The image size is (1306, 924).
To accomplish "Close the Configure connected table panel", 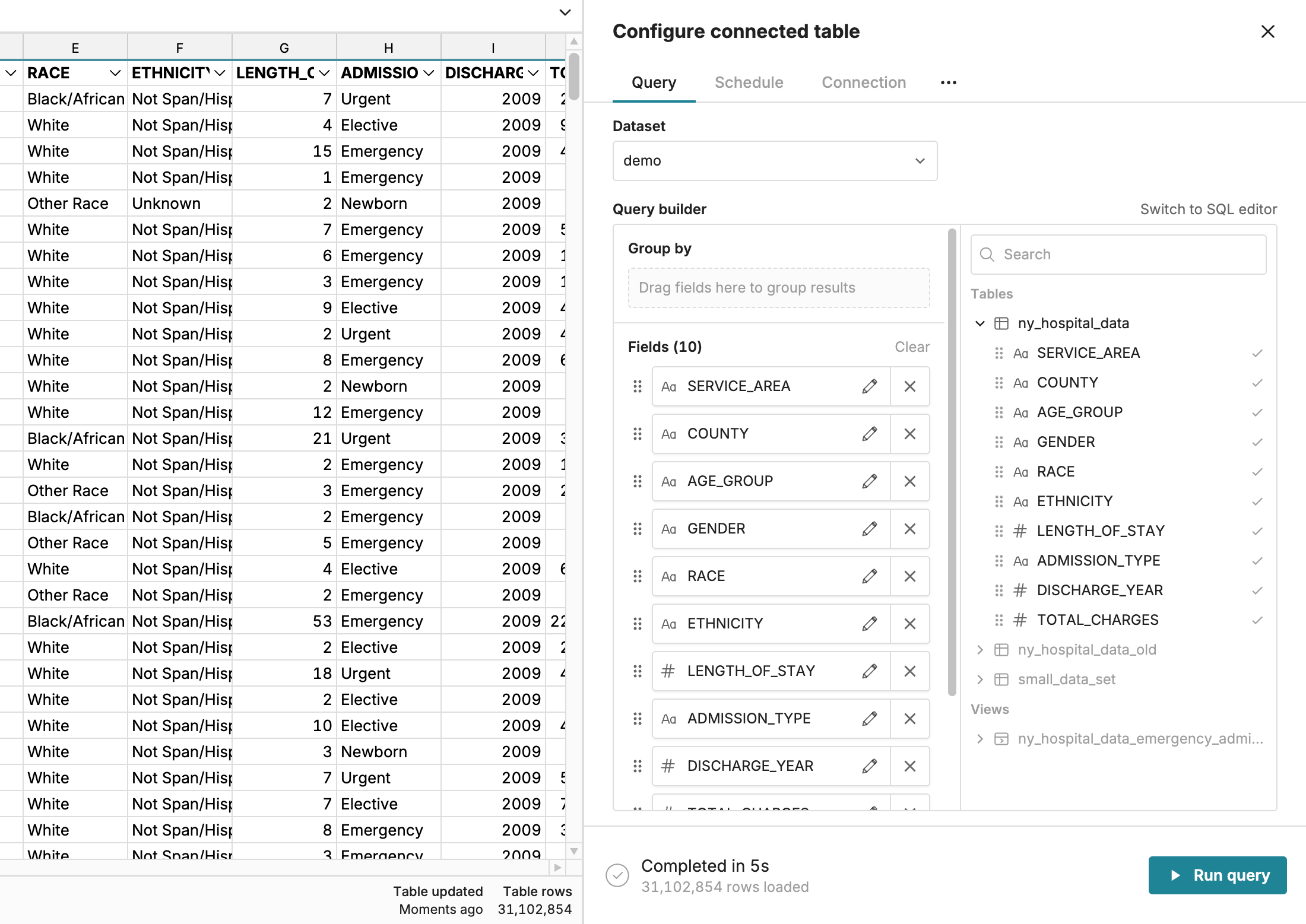I will [x=1267, y=31].
